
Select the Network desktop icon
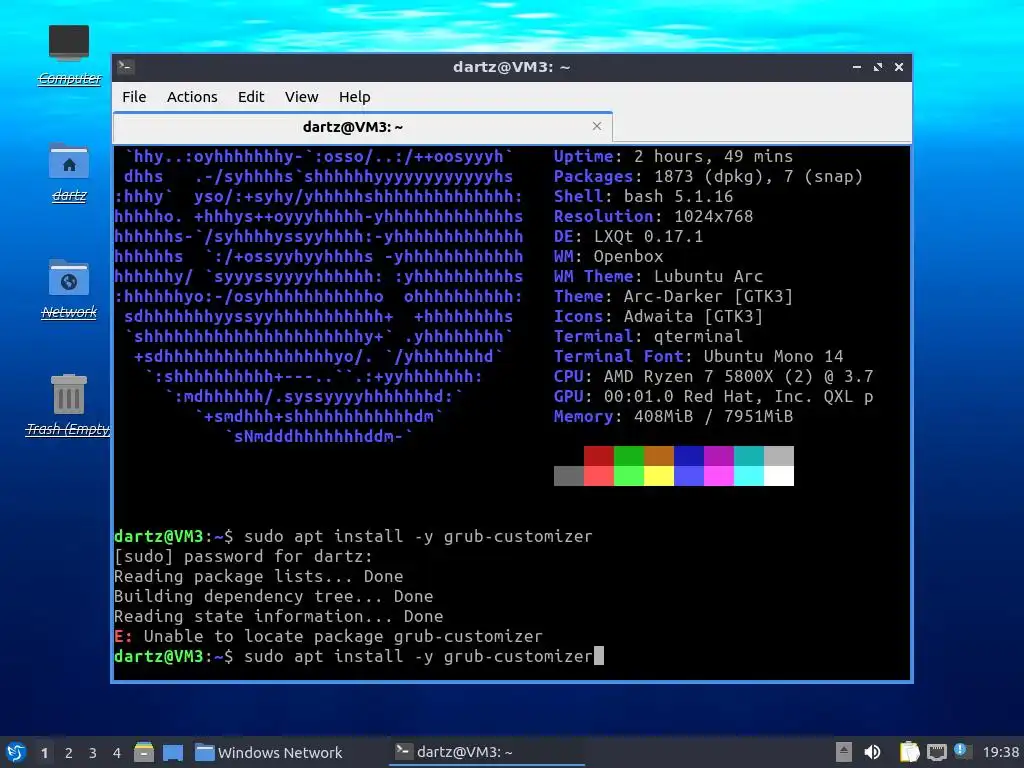(69, 289)
